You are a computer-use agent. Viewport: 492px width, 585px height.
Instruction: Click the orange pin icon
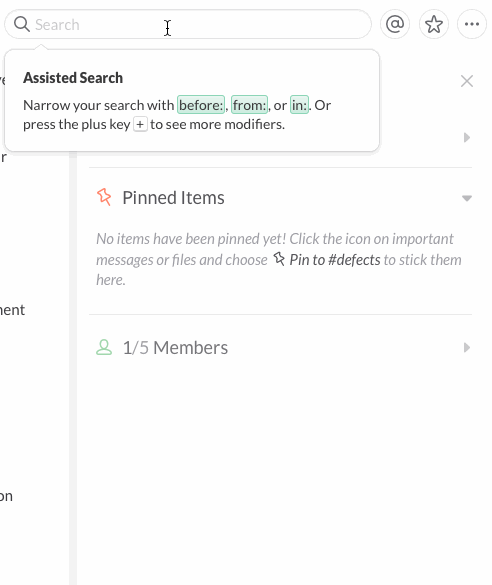pos(104,197)
